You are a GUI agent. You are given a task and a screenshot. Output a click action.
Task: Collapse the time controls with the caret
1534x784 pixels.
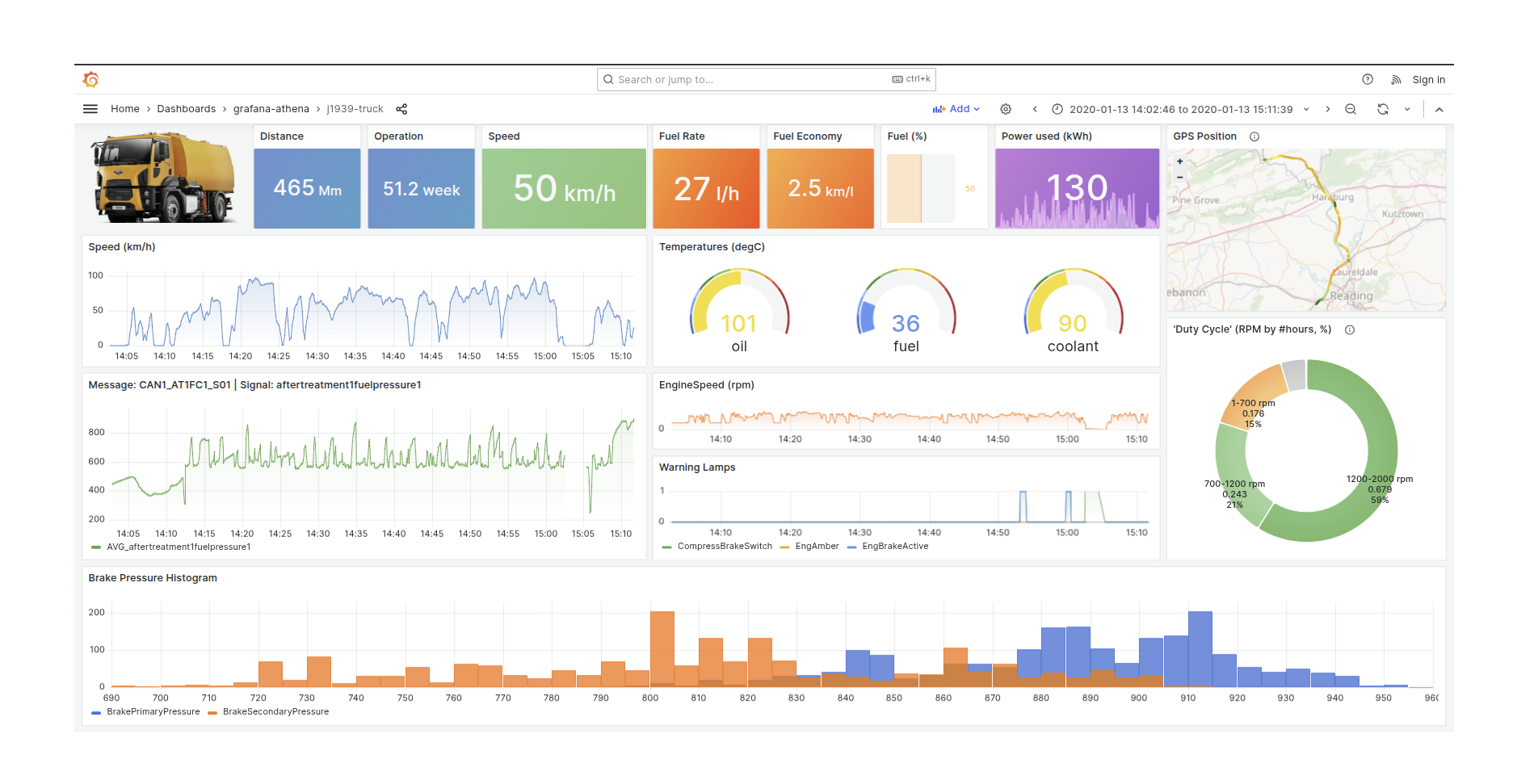tap(1439, 108)
